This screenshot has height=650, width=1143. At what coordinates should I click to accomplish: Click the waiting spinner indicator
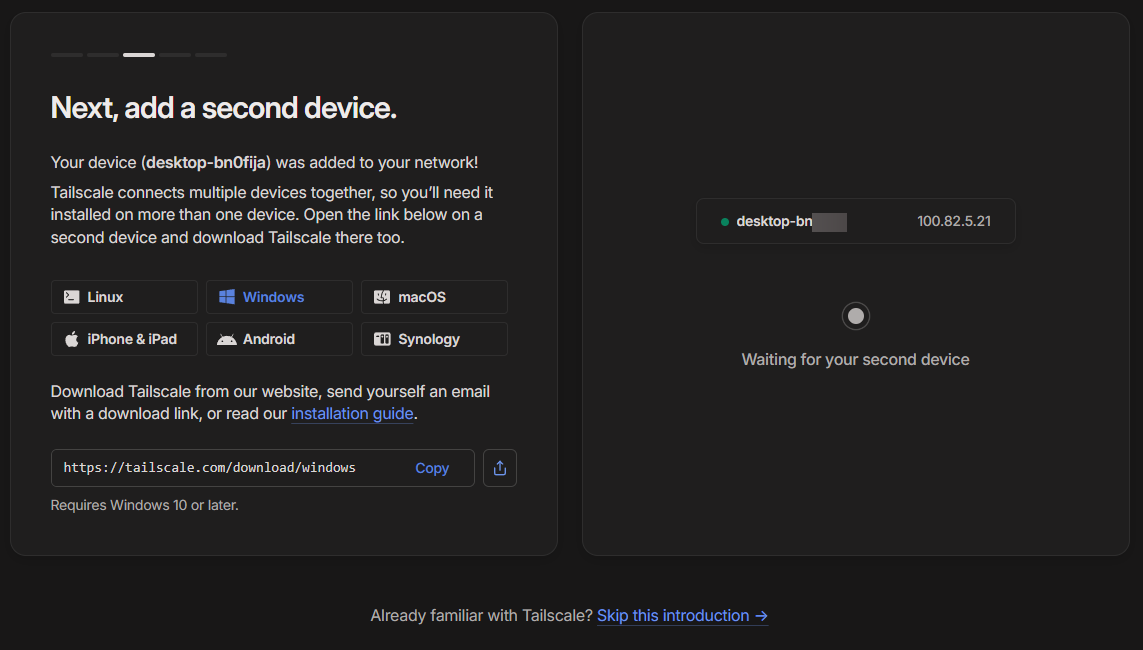click(x=856, y=316)
